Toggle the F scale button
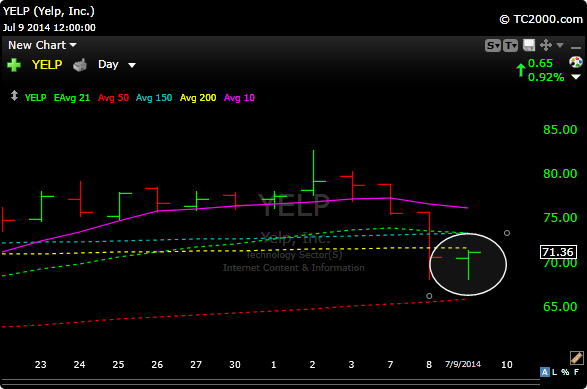The image size is (587, 389). [577, 372]
